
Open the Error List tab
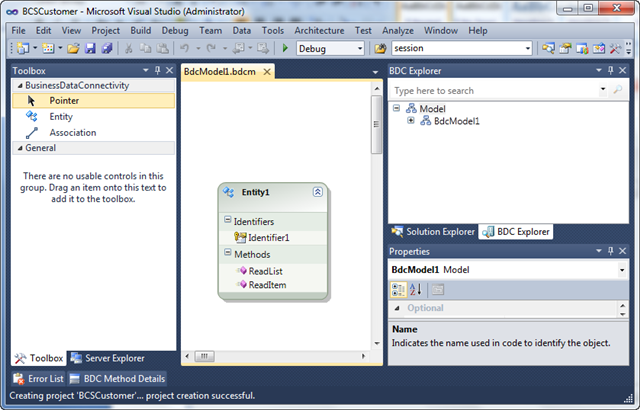click(38, 379)
